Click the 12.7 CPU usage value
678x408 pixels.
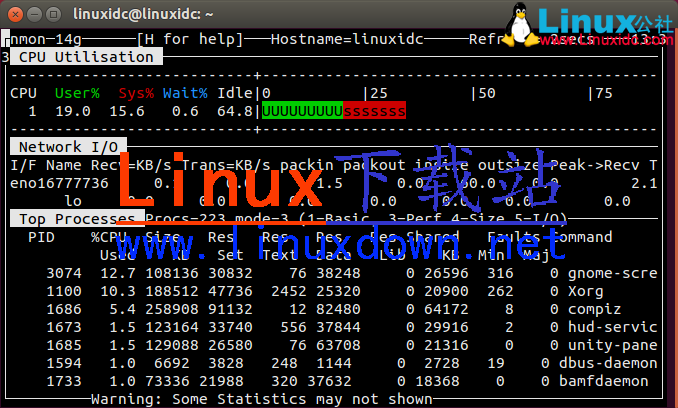click(118, 273)
